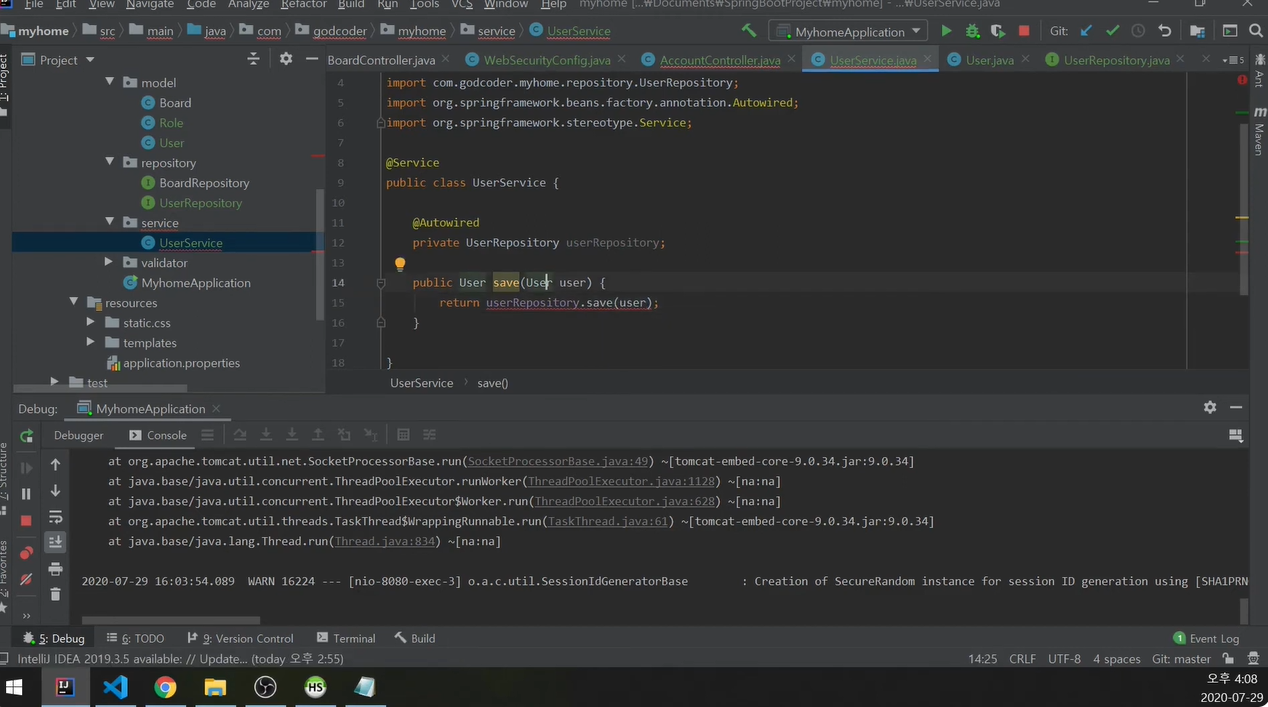
Task: Collapse the repository folder
Action: click(x=110, y=162)
